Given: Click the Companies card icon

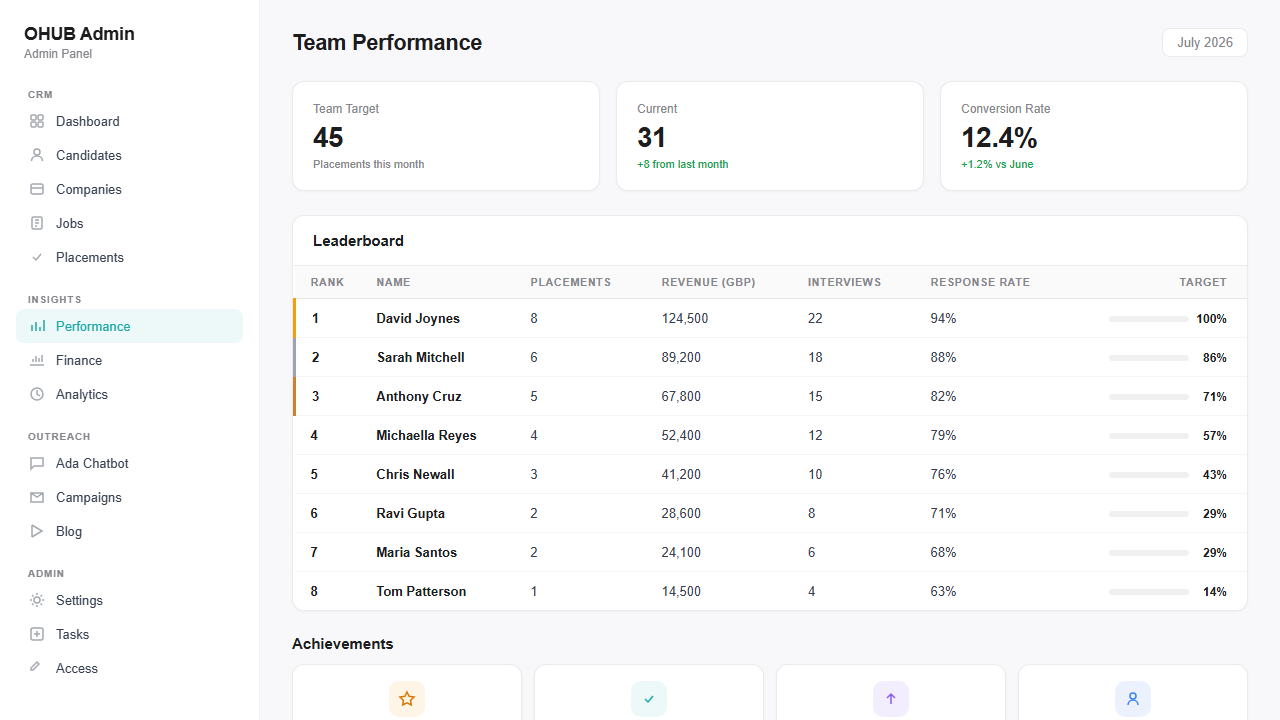Looking at the screenshot, I should pyautogui.click(x=37, y=189).
